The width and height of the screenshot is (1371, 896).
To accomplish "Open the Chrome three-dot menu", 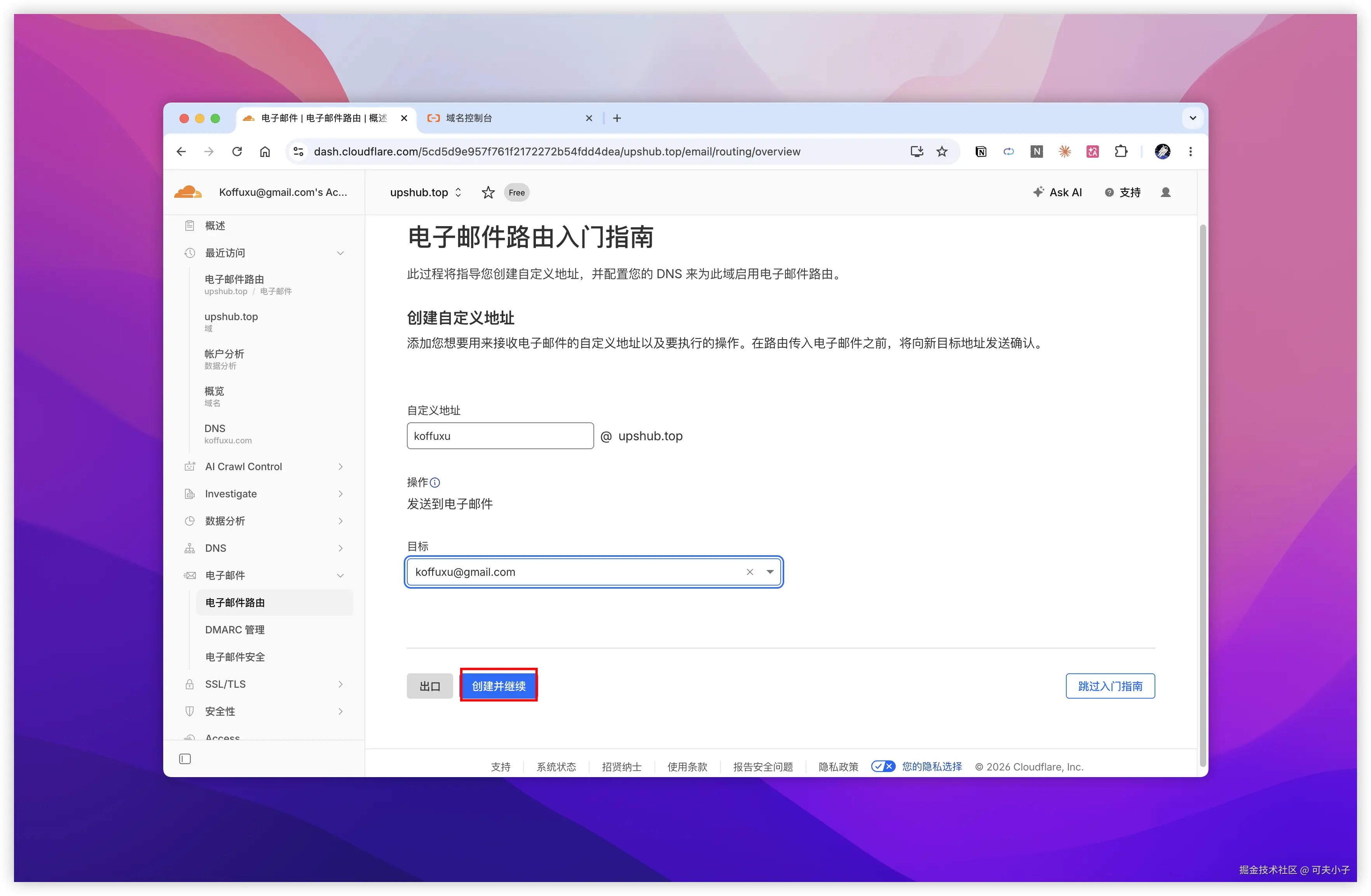I will point(1191,152).
